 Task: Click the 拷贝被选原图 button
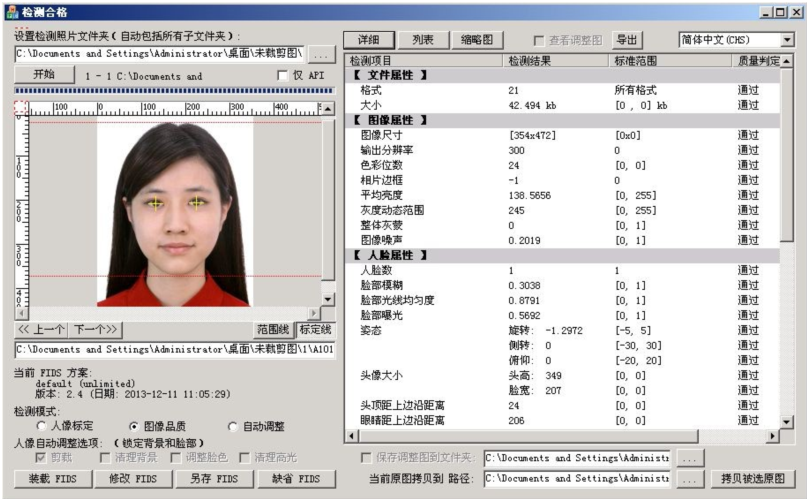tap(753, 479)
